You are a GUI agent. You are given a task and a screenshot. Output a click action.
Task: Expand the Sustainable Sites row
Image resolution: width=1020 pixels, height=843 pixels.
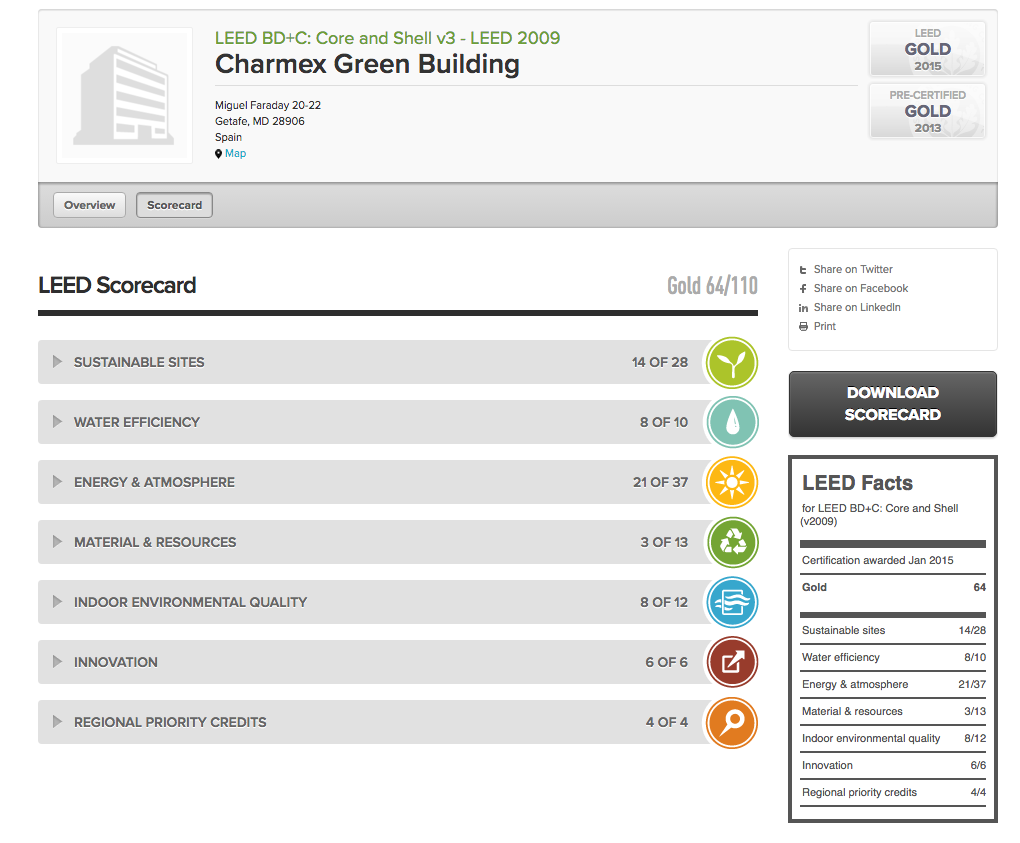[57, 362]
